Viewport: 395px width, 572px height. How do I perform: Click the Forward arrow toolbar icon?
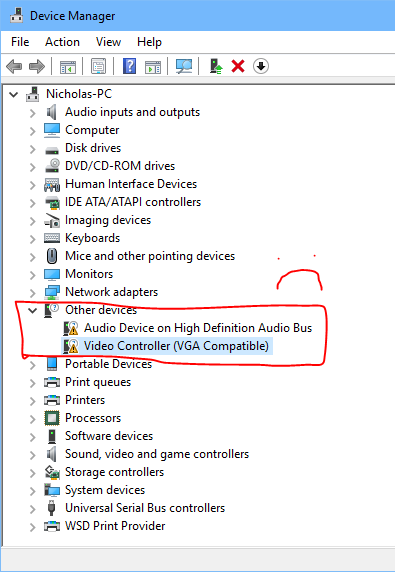(36, 66)
